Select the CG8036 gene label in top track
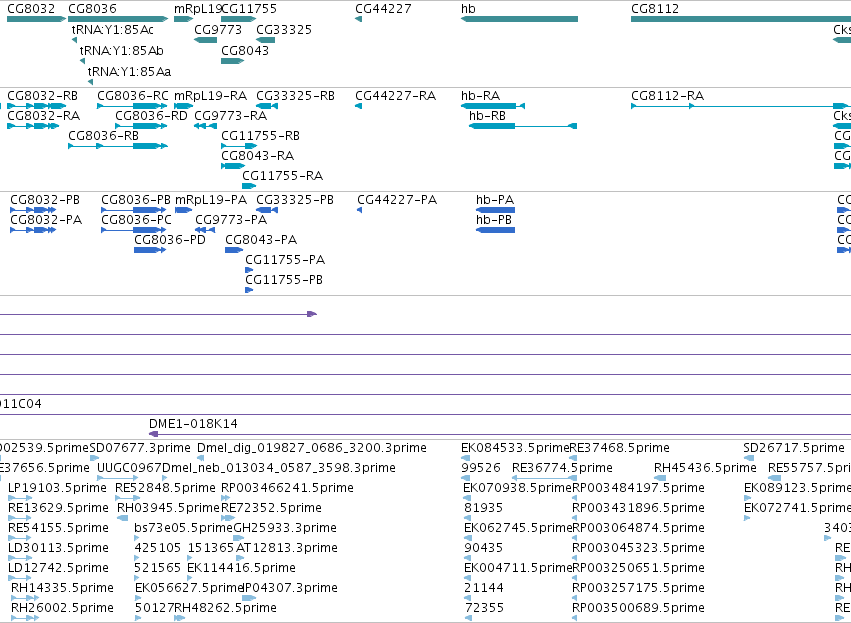This screenshot has height=623, width=851. pyautogui.click(x=92, y=9)
